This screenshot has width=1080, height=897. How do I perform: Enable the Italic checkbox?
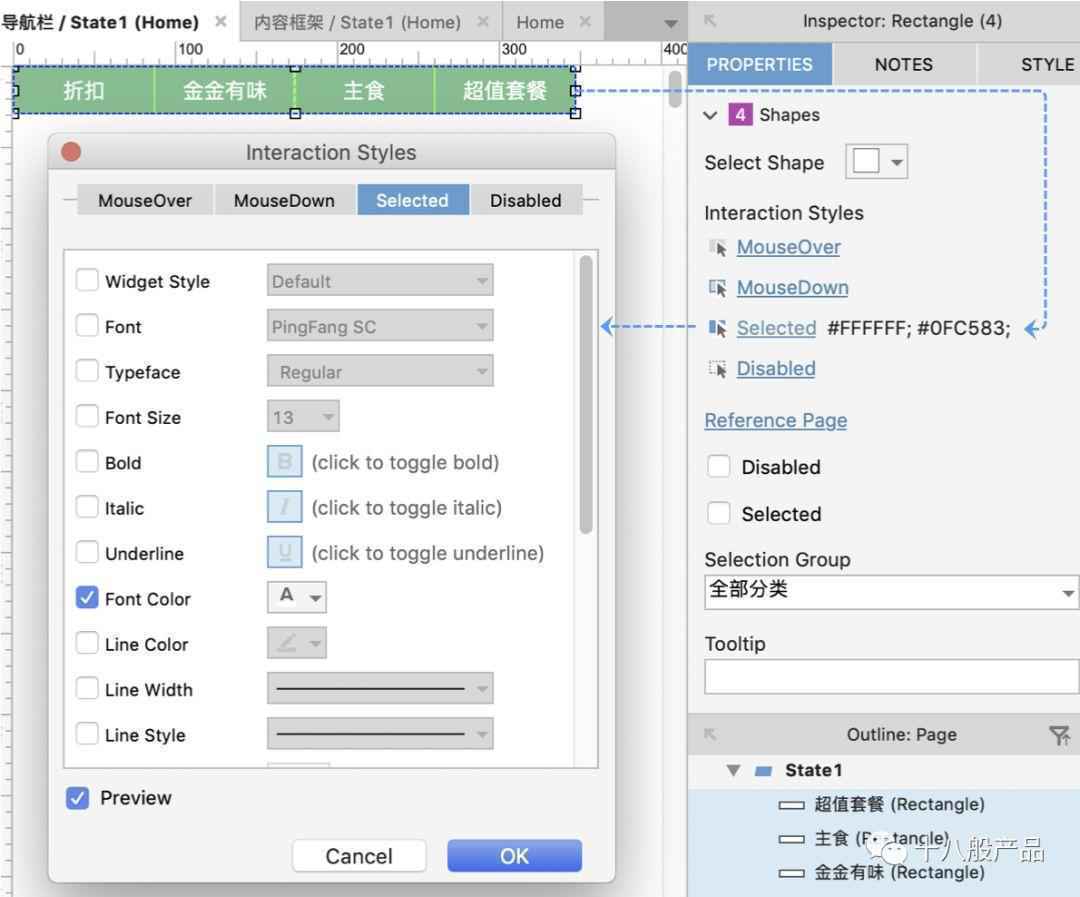(x=87, y=507)
